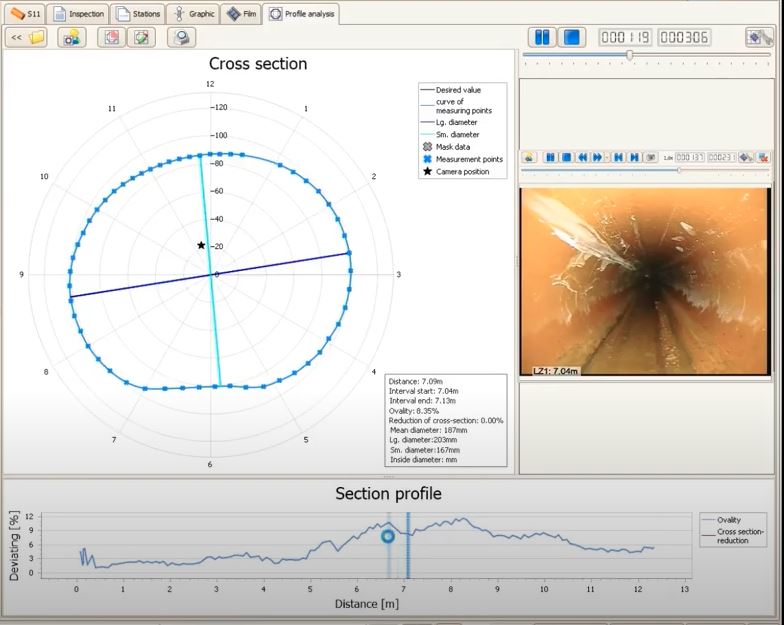Switch to the Inspection tab

pyautogui.click(x=78, y=14)
